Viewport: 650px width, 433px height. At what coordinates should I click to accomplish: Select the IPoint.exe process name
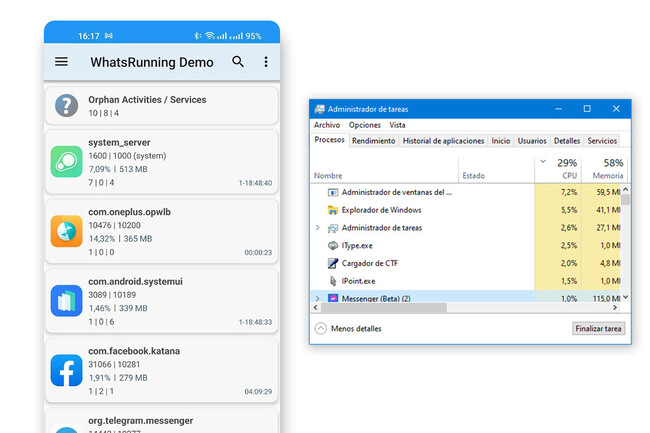coord(358,281)
